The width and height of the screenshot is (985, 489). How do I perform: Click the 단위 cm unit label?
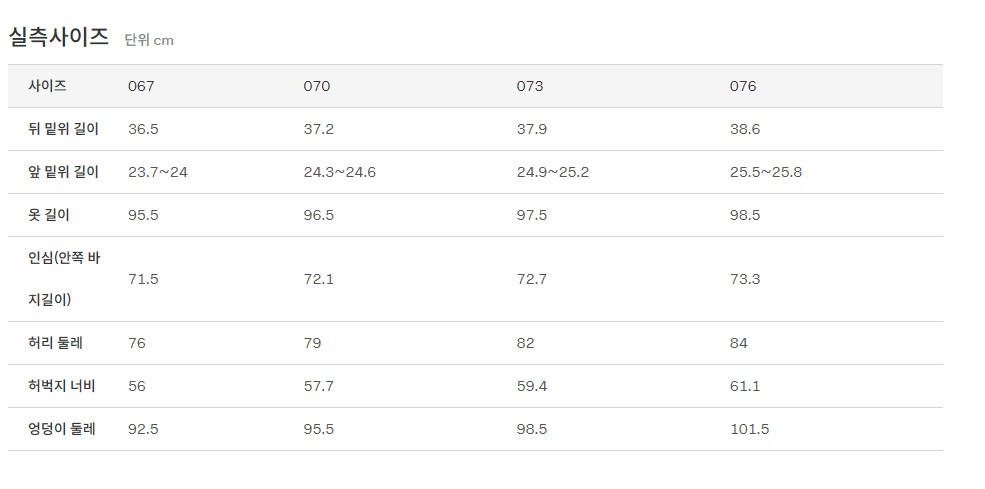pos(149,40)
